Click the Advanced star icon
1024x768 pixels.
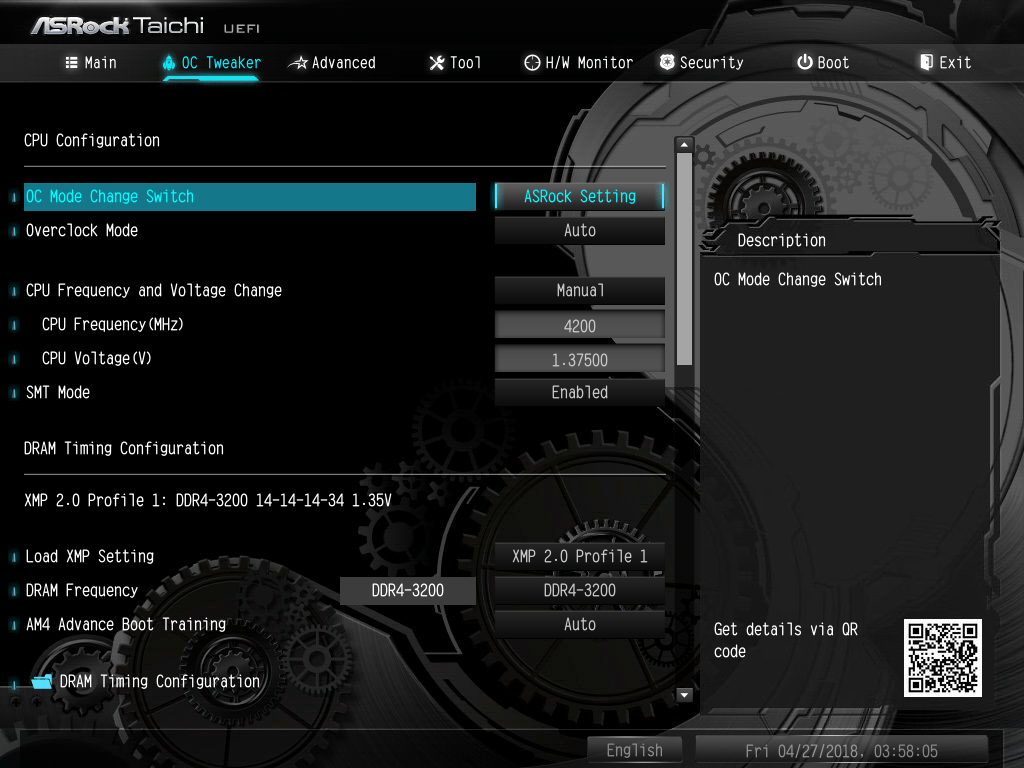tap(298, 63)
